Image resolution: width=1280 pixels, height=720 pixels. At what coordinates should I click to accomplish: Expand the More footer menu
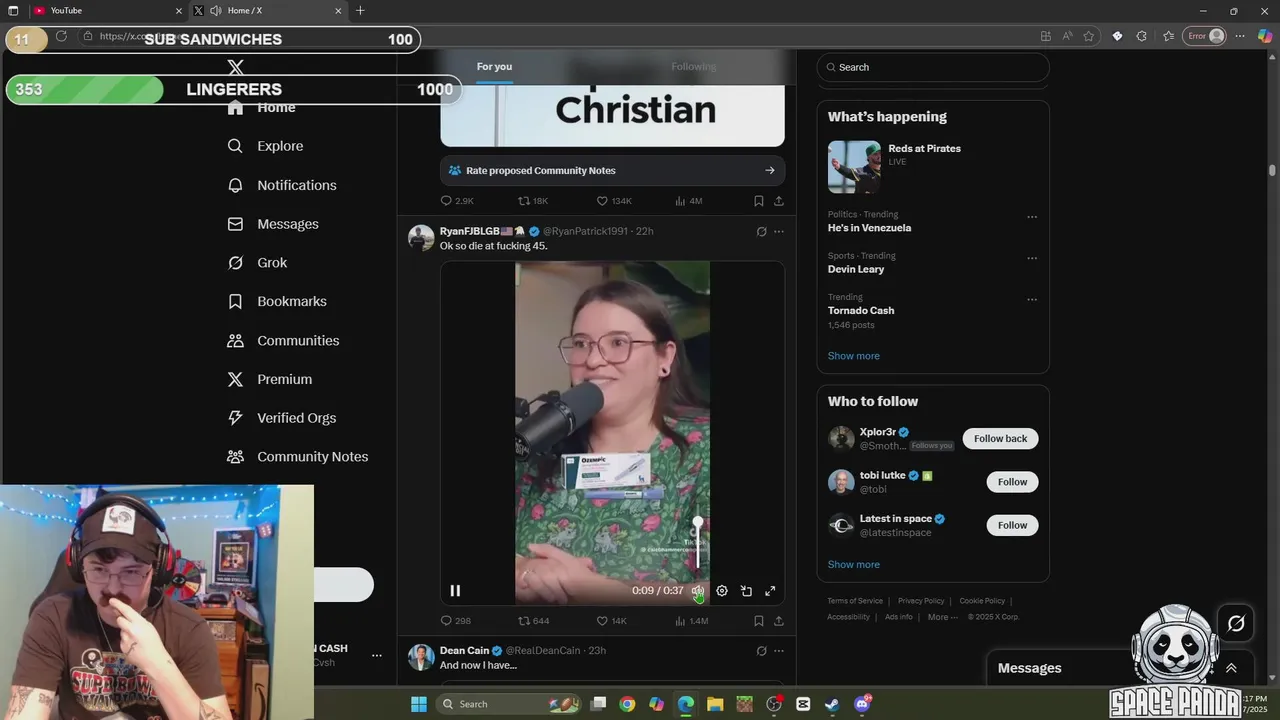click(942, 617)
